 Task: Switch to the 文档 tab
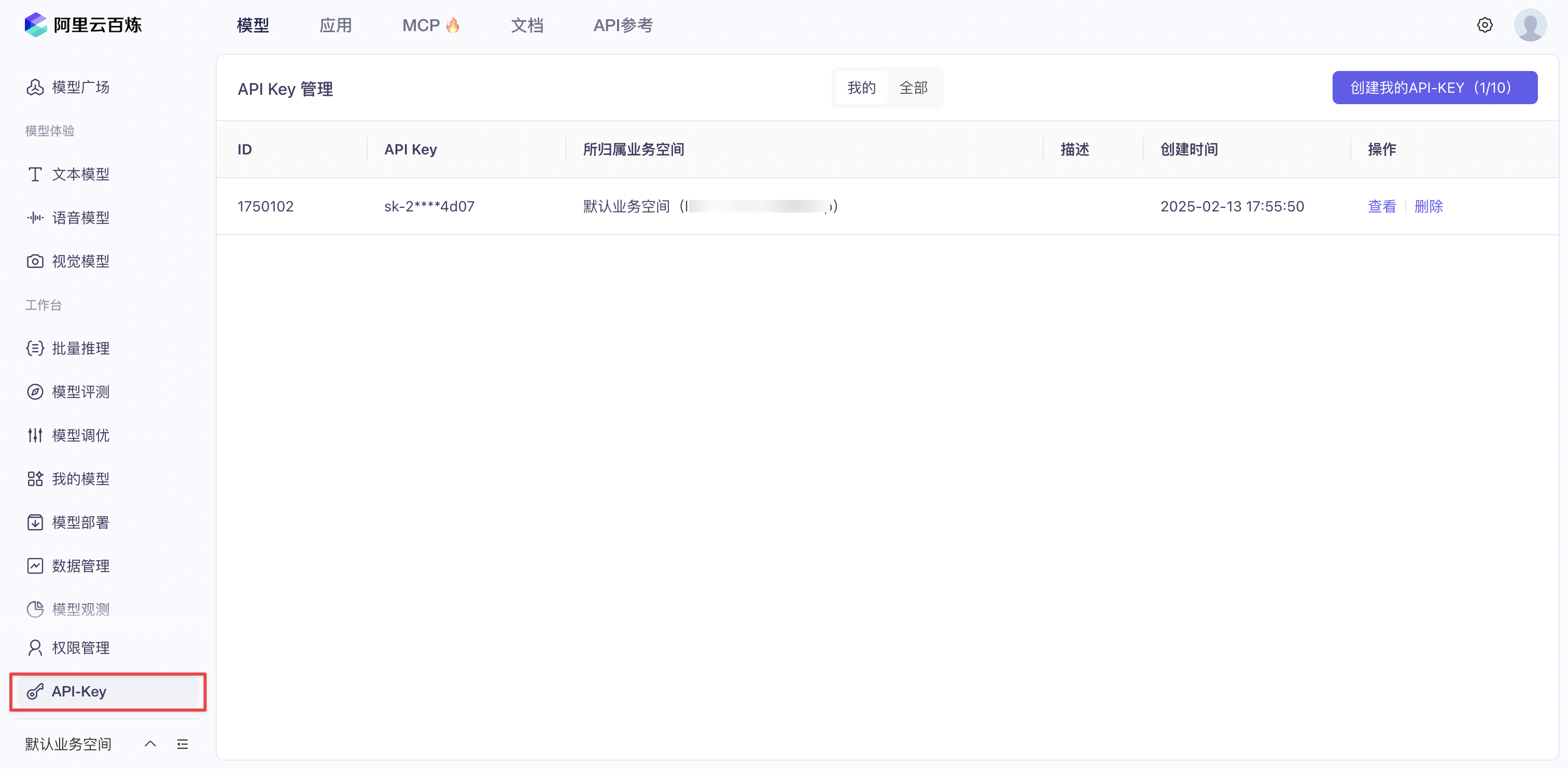(527, 25)
